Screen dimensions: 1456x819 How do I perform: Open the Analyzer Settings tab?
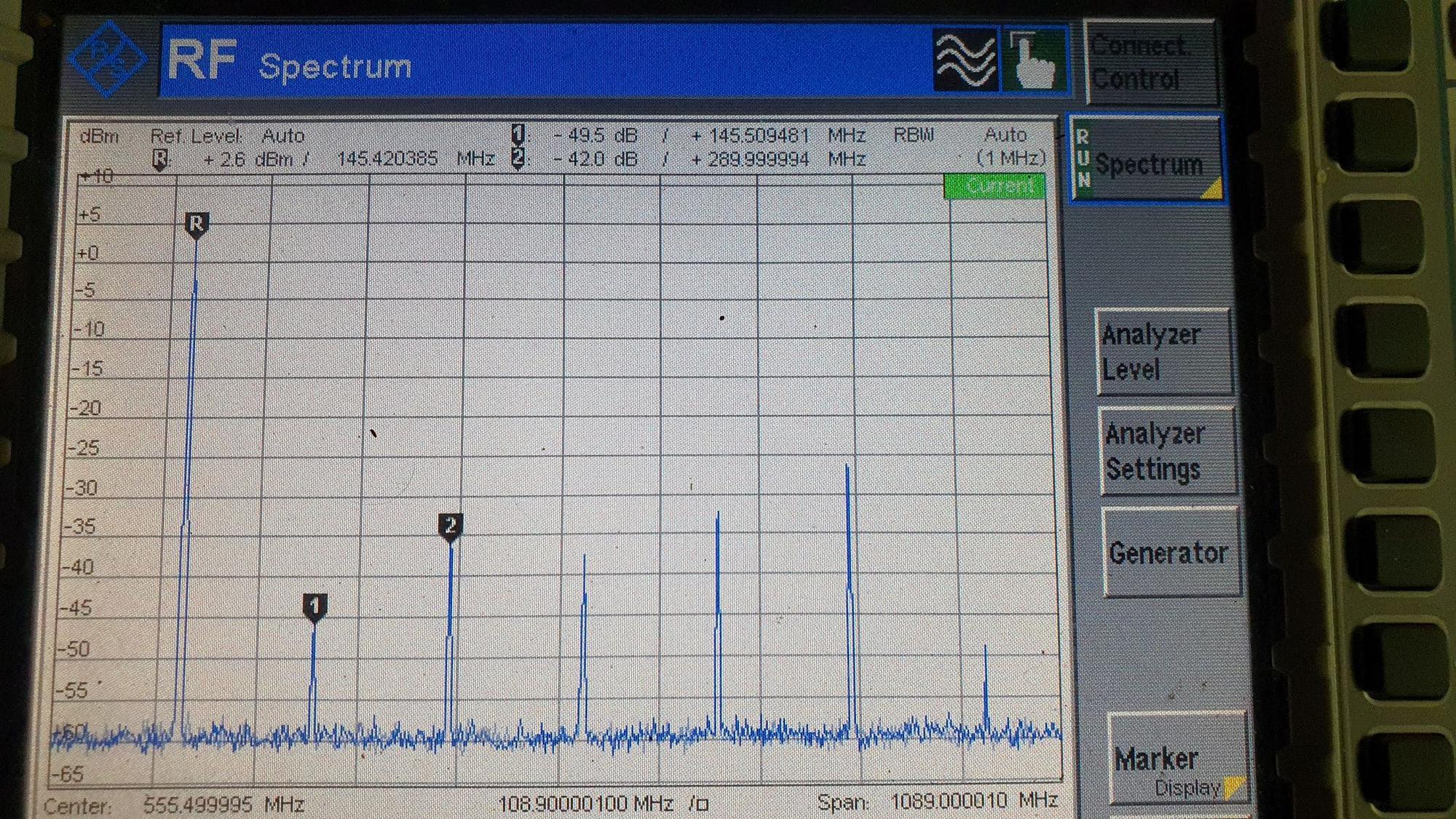[x=1168, y=451]
